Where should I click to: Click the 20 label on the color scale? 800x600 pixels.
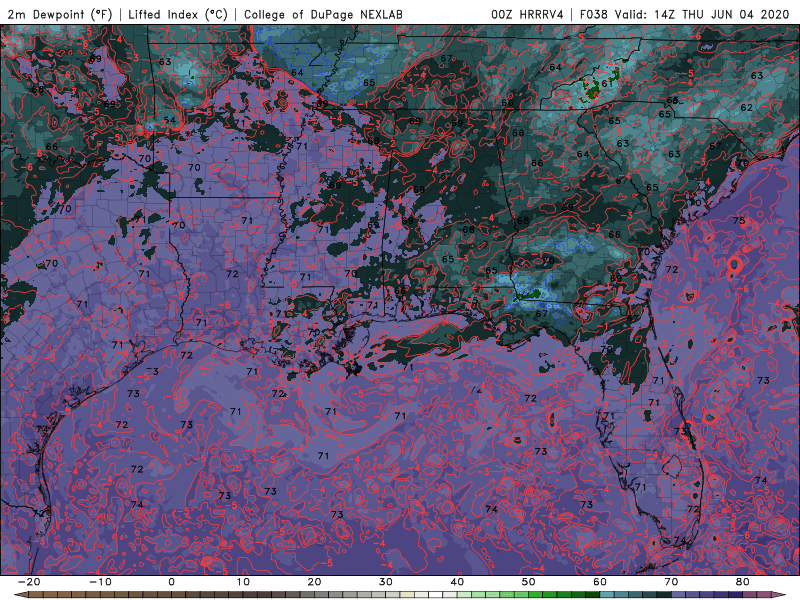[x=314, y=582]
